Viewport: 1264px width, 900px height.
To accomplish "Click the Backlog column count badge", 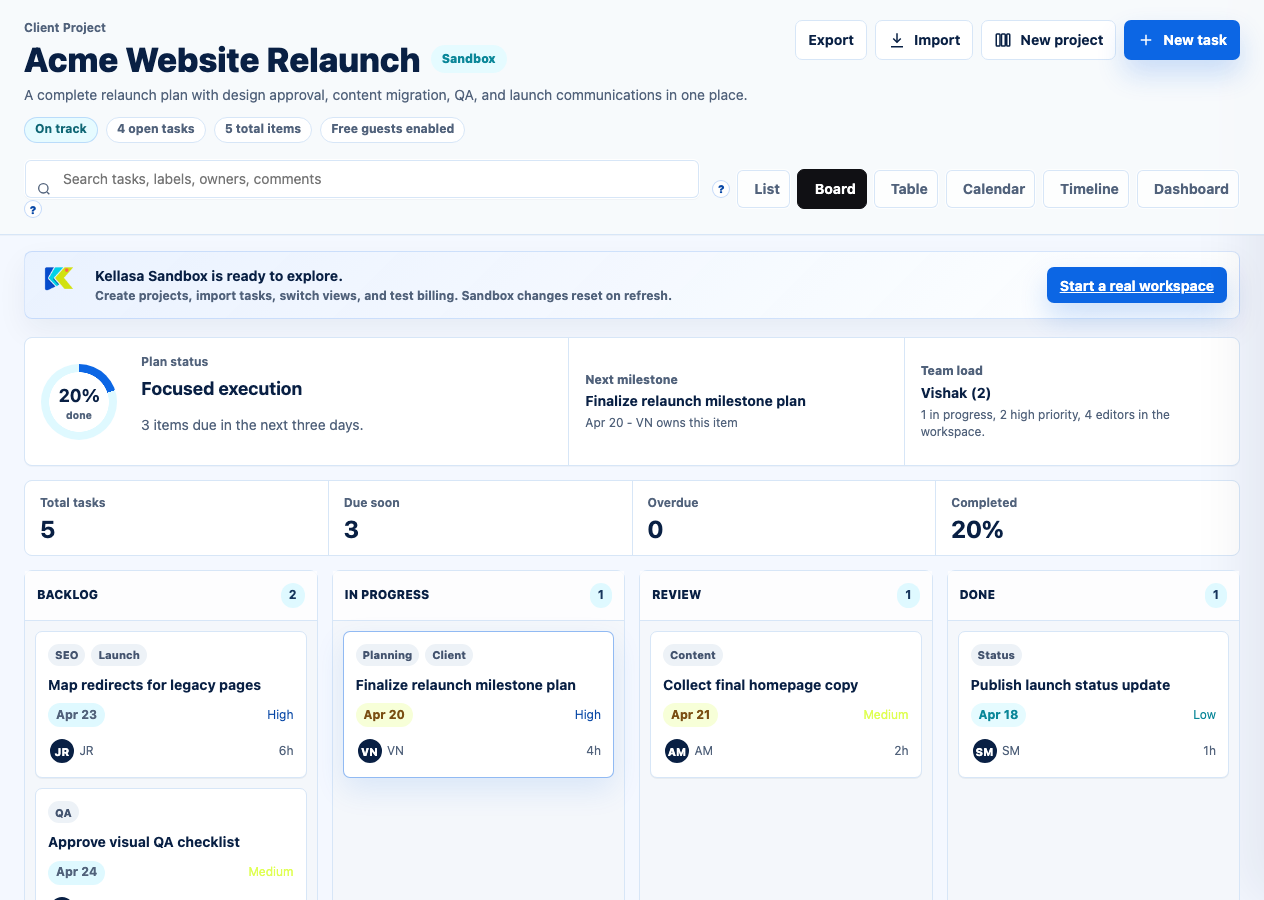I will point(292,595).
